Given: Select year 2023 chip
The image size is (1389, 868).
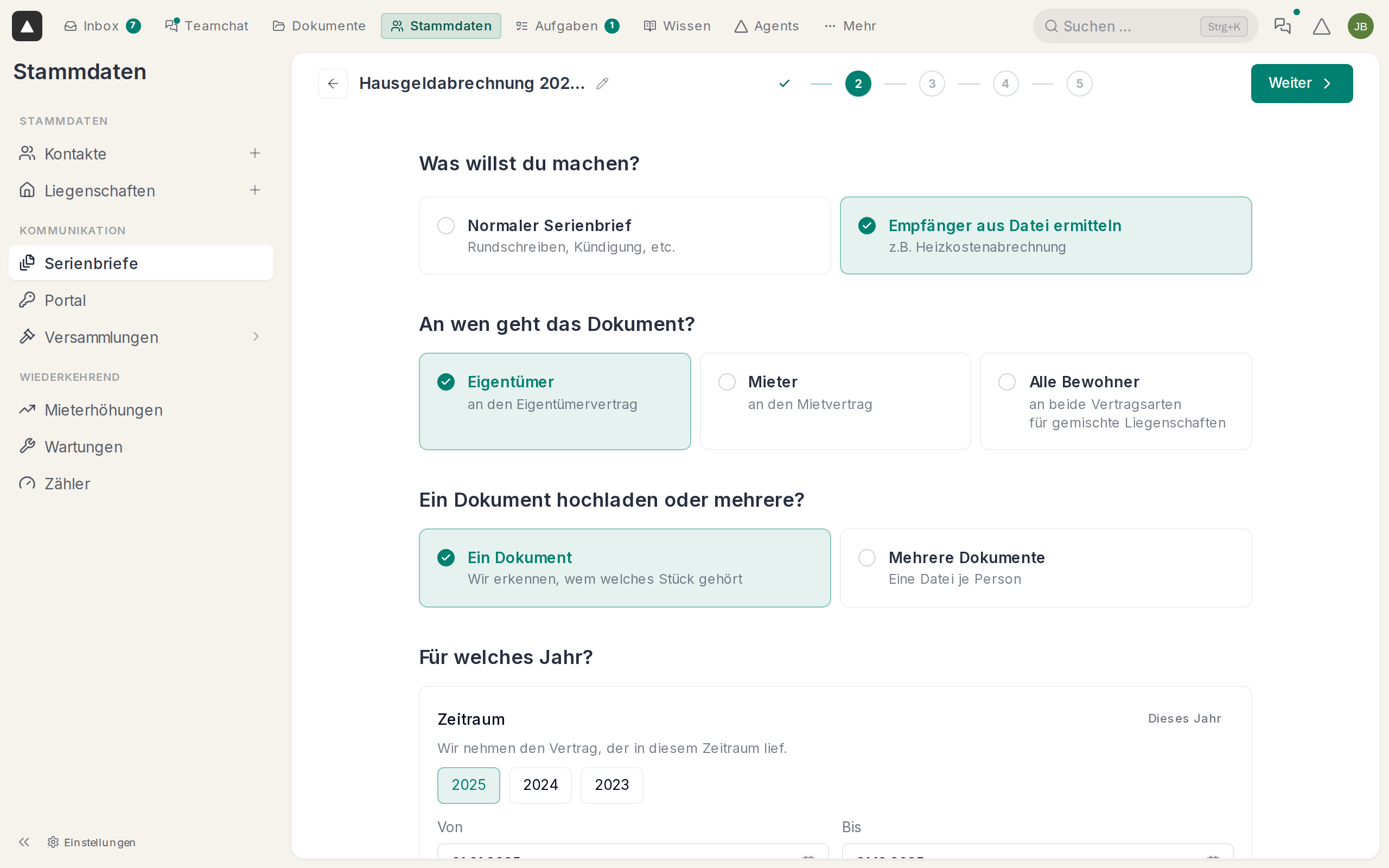Looking at the screenshot, I should pyautogui.click(x=612, y=785).
